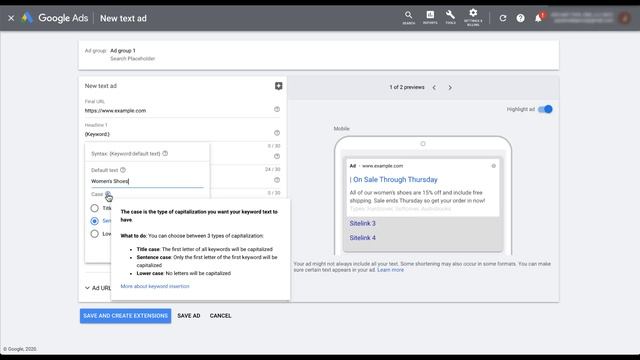Click the Google Ads logo
Screen dimensions: 640x360
[x=55, y=18]
